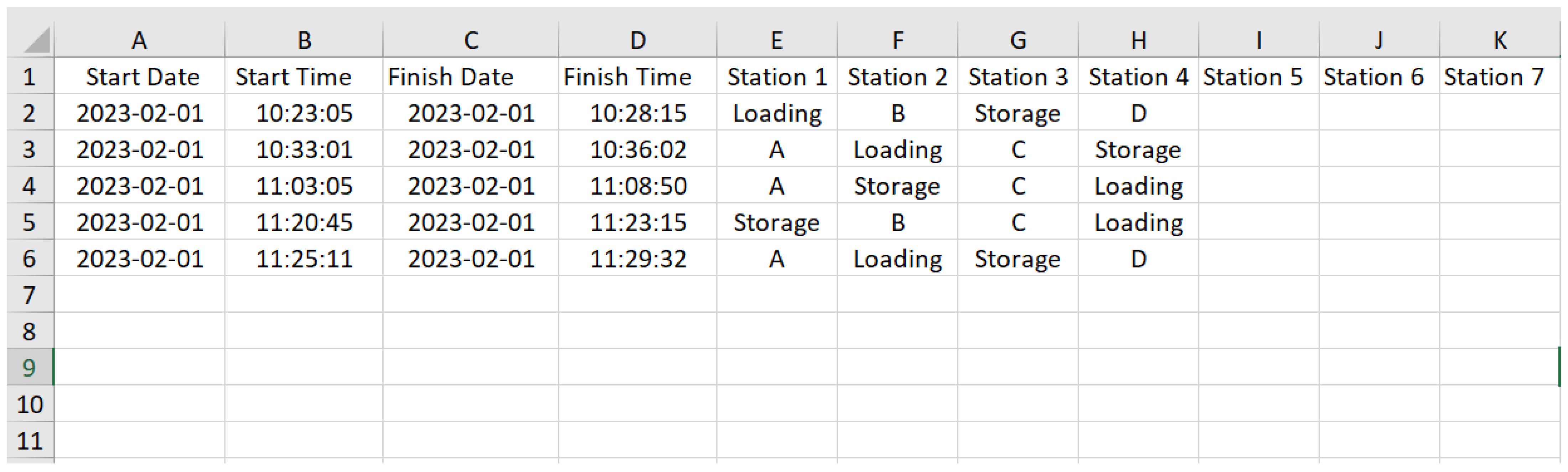Viewport: 1568px width, 472px height.
Task: Select row 11 header
Action: point(29,441)
